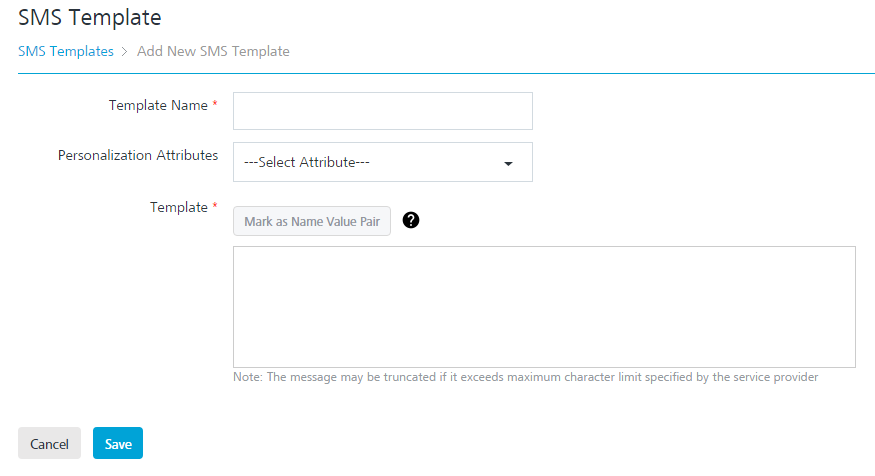The width and height of the screenshot is (875, 476).
Task: Click the SMS Template page heading
Action: click(90, 17)
